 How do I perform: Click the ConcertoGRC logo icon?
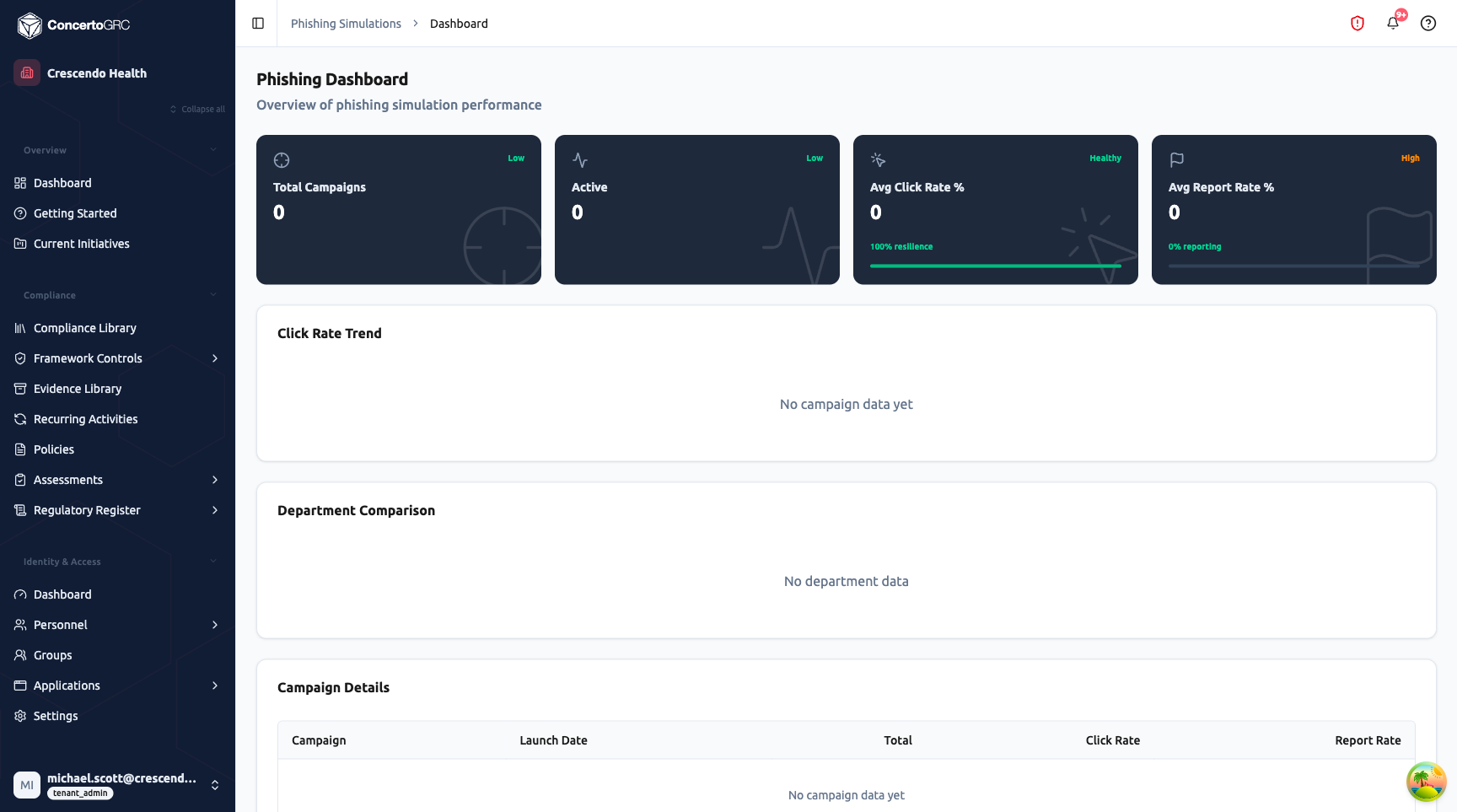coord(30,25)
